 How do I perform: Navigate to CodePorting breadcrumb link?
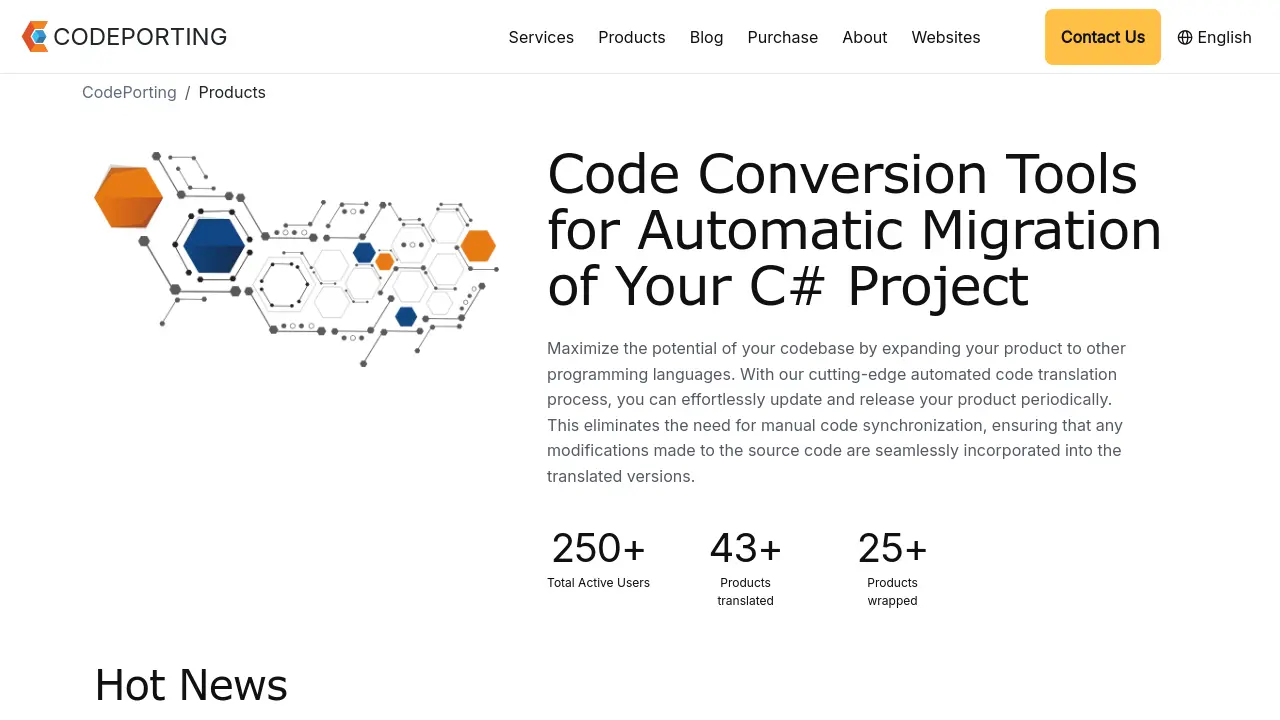tap(129, 92)
